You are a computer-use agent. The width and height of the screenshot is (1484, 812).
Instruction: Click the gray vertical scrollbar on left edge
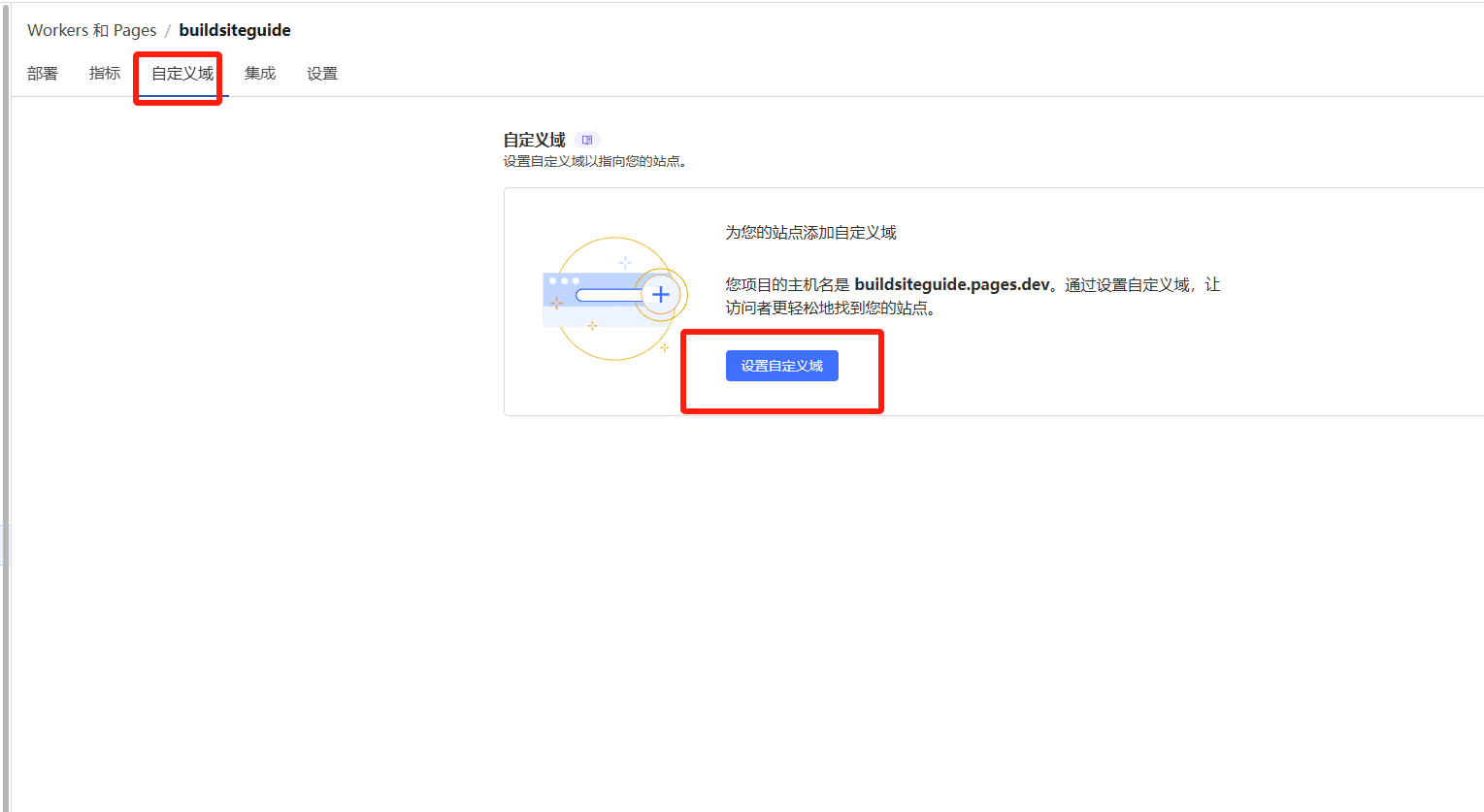point(6,388)
